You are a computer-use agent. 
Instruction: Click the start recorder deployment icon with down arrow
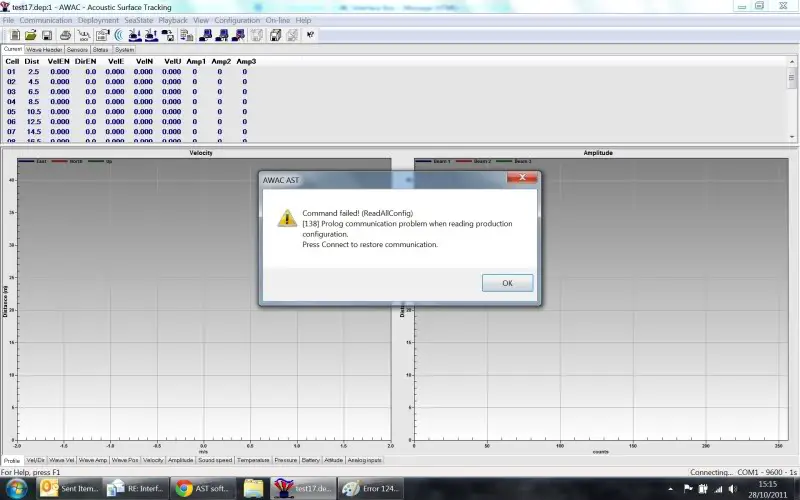[135, 35]
